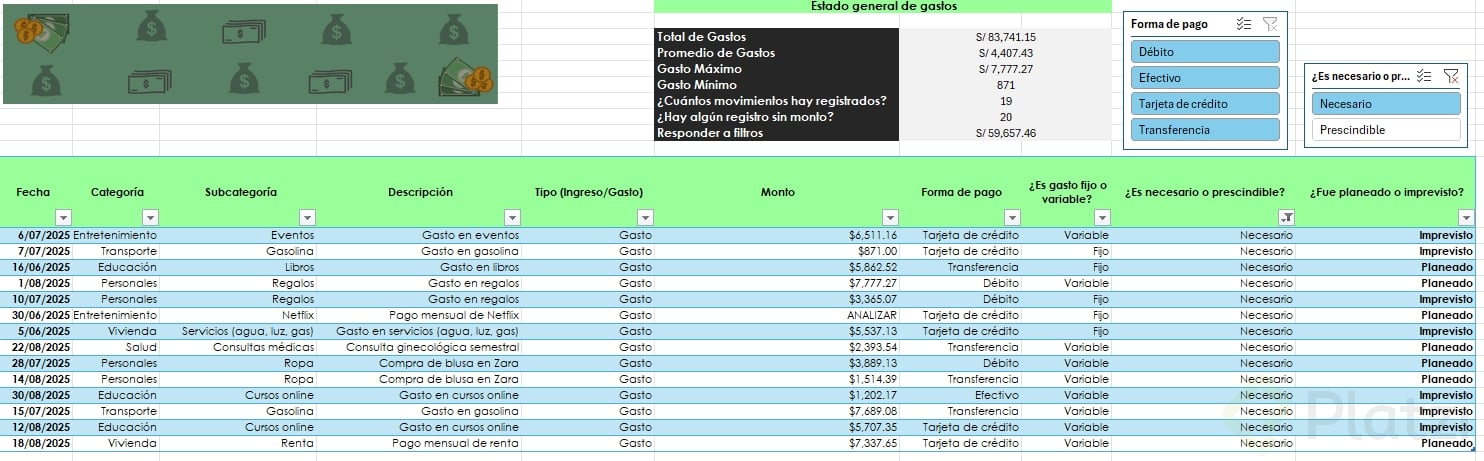Select the S/ 7,777.27 maximum value

tap(1006, 69)
